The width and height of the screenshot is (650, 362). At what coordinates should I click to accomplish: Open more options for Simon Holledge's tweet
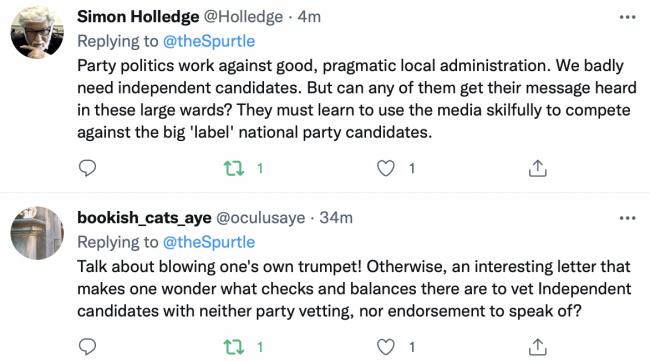click(x=628, y=17)
